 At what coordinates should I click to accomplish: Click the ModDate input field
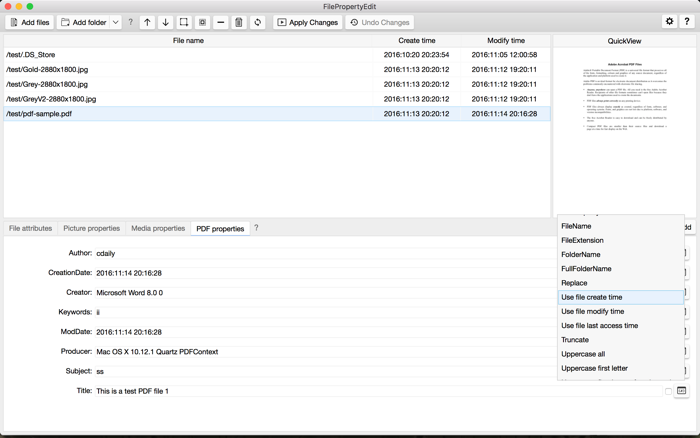click(x=325, y=332)
